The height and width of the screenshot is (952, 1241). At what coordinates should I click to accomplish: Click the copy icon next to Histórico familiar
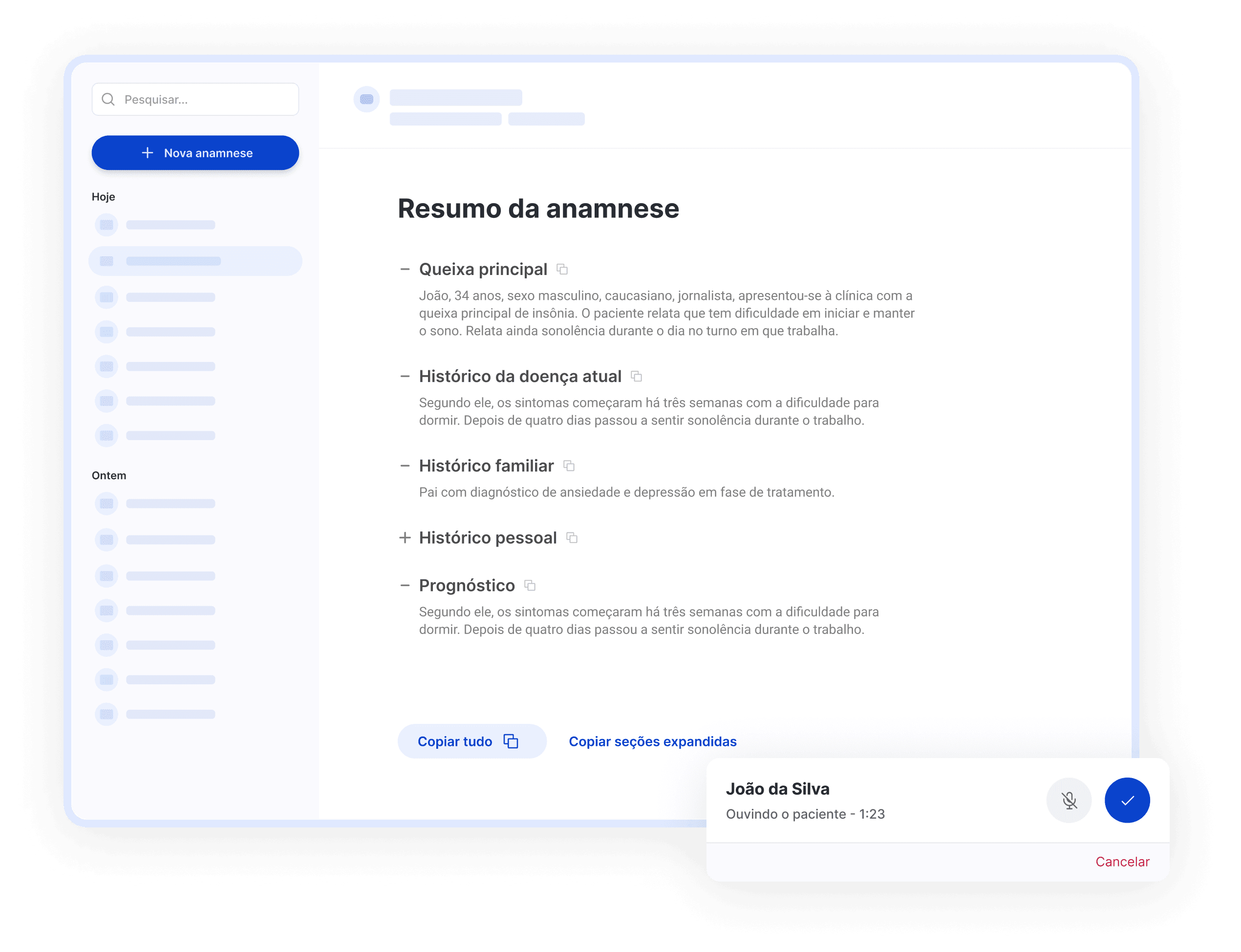click(569, 466)
